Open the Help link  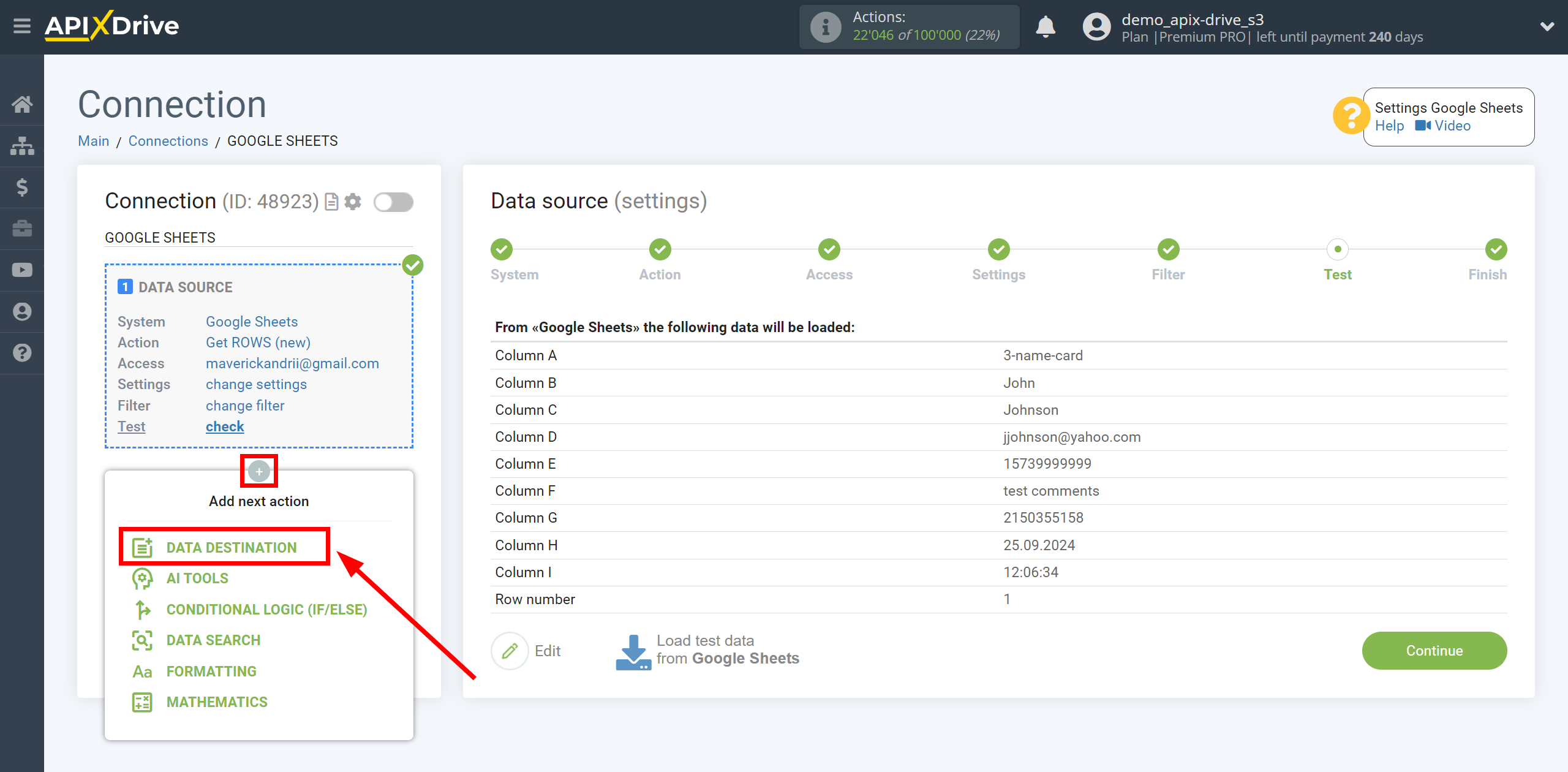coord(1389,126)
